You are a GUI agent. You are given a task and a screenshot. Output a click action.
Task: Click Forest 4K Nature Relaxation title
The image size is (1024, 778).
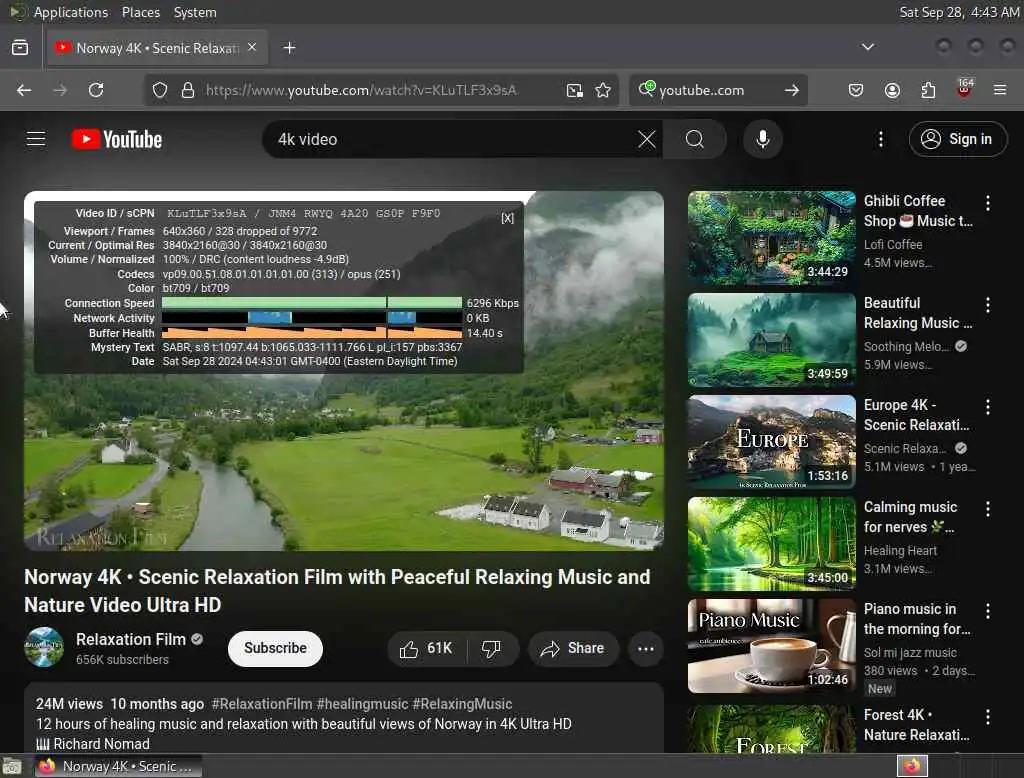(916, 725)
